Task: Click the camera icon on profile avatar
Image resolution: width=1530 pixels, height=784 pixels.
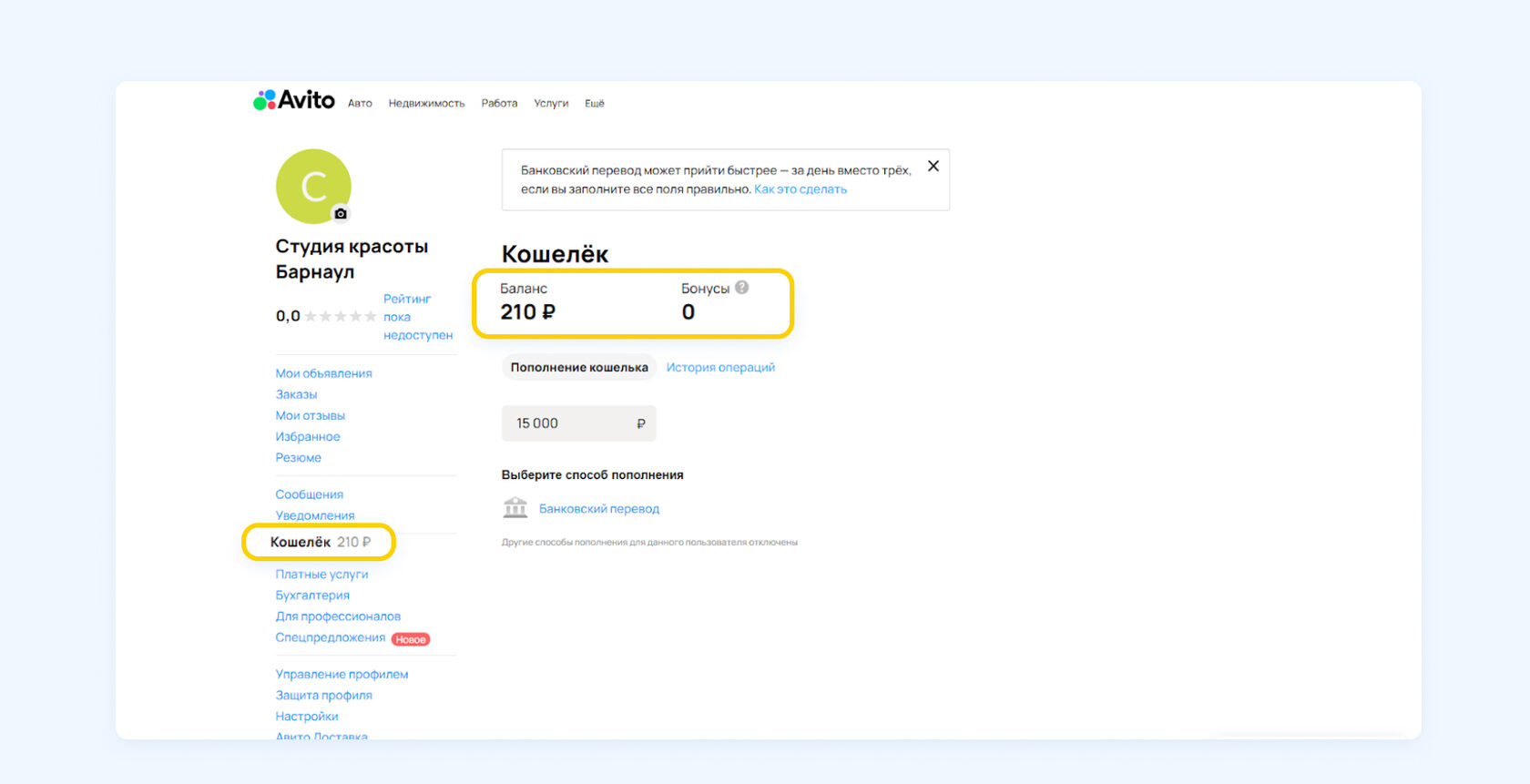Action: click(341, 214)
